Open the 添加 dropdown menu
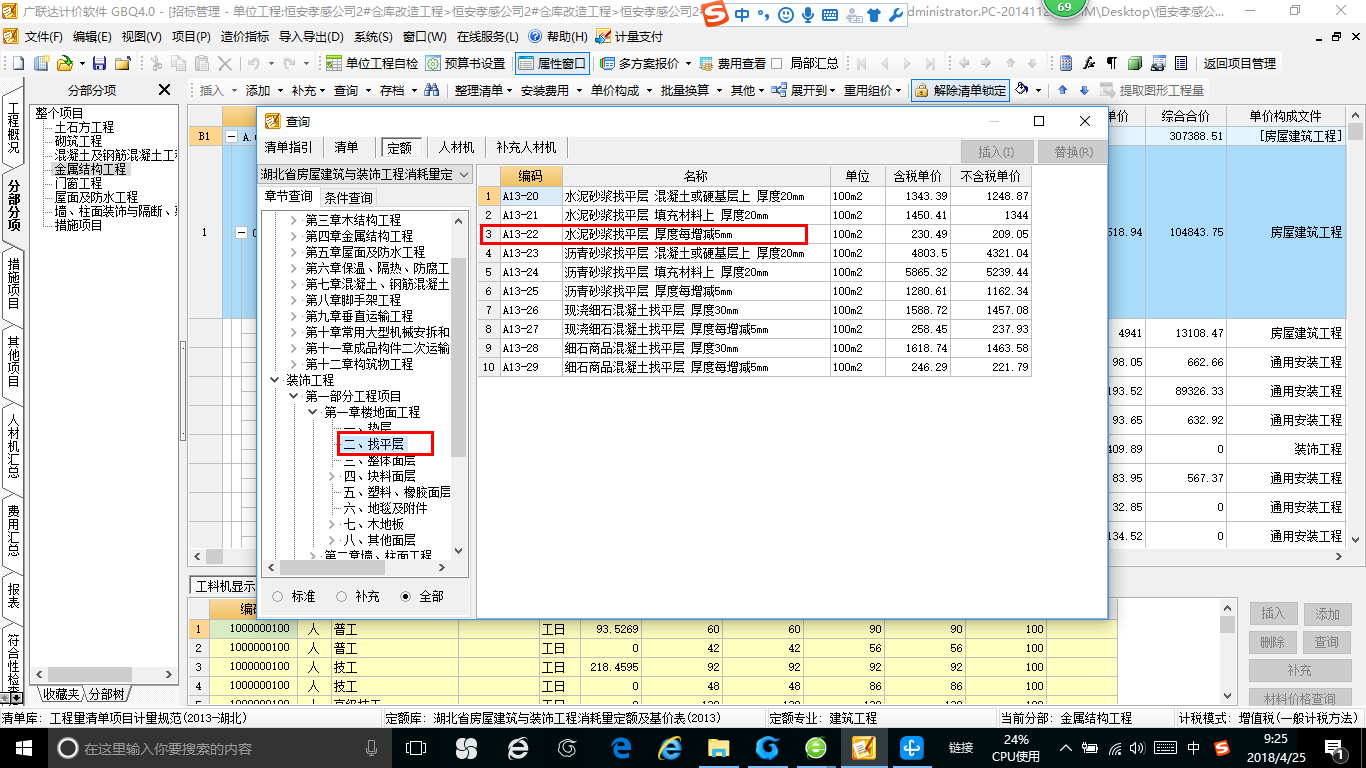 [x=263, y=90]
